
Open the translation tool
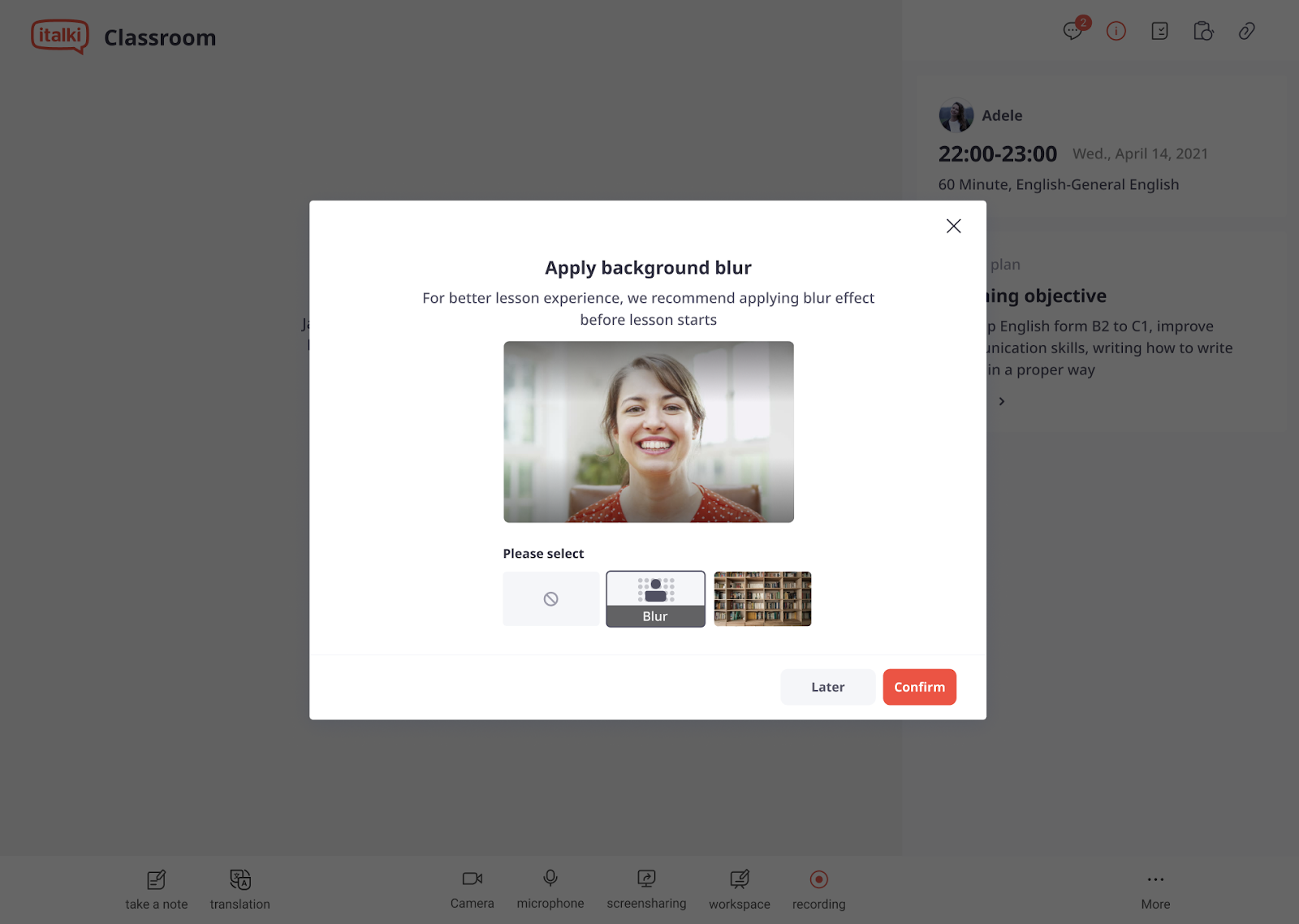(240, 890)
